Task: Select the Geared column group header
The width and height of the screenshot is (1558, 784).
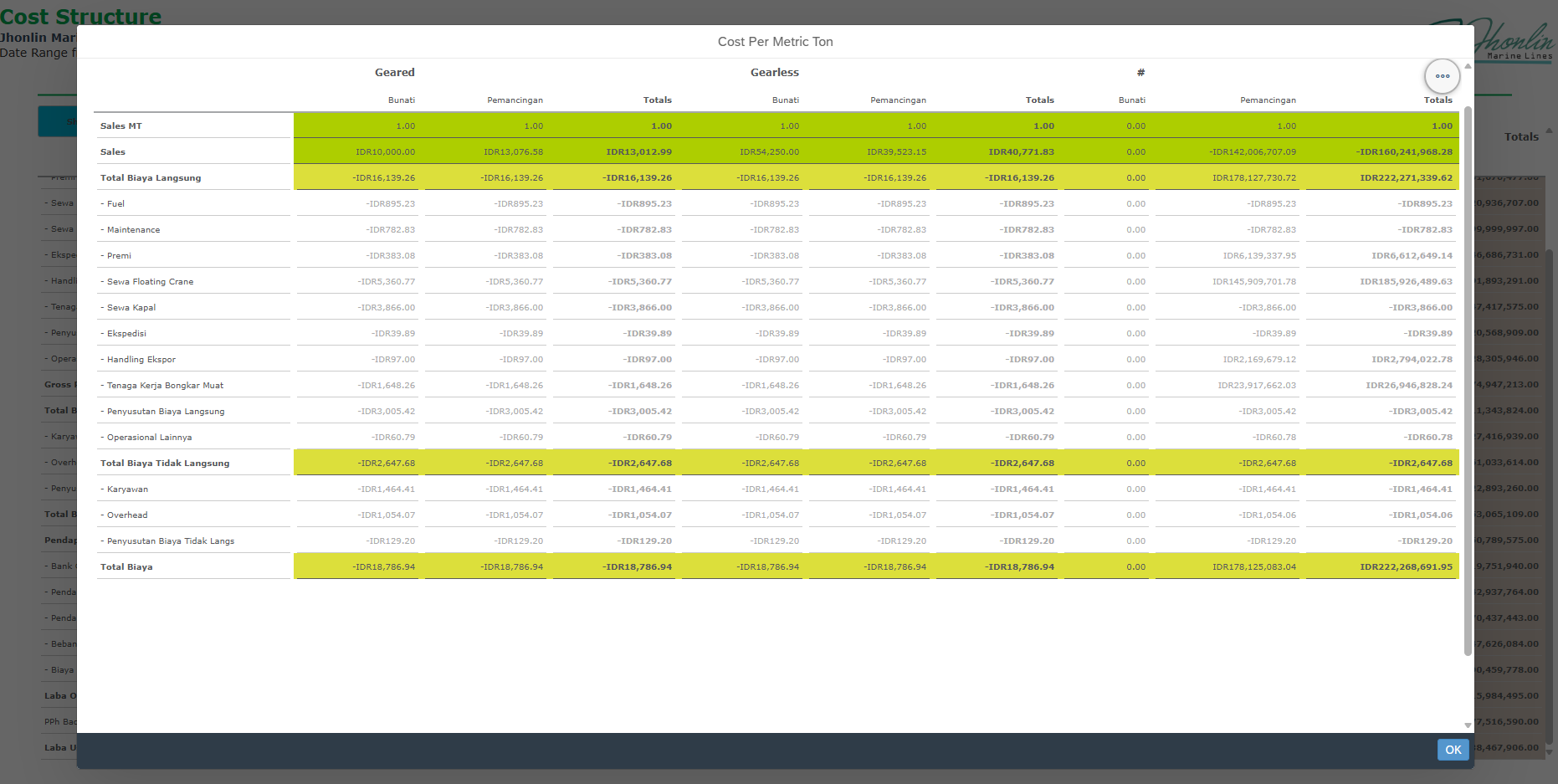Action: coord(394,73)
